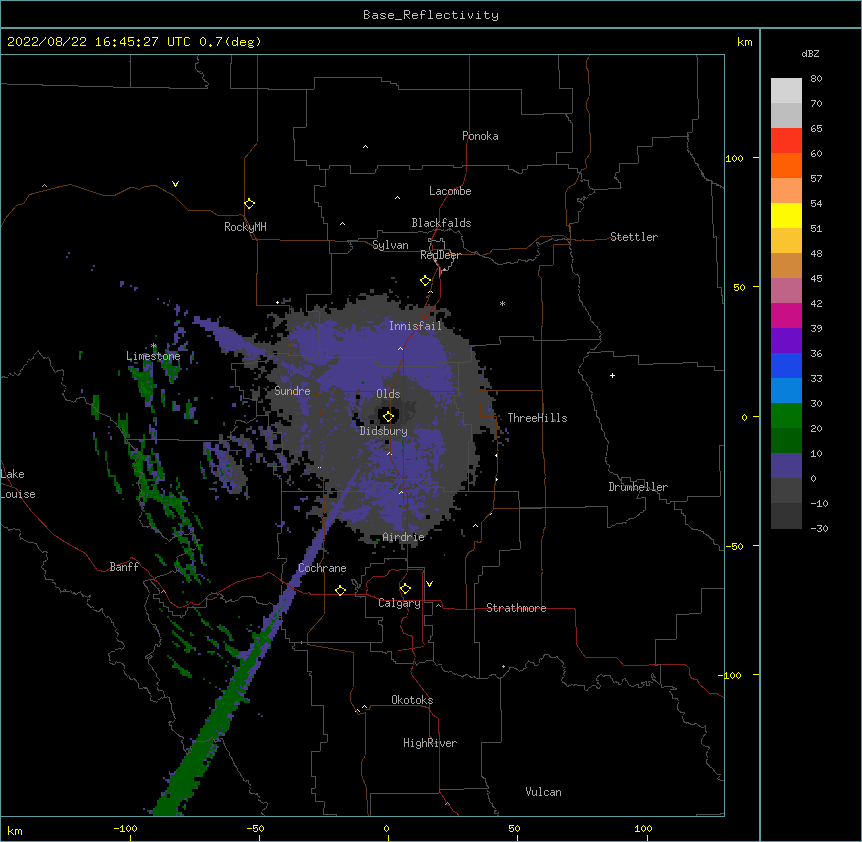Click the dBZ legend heading

coord(810,53)
